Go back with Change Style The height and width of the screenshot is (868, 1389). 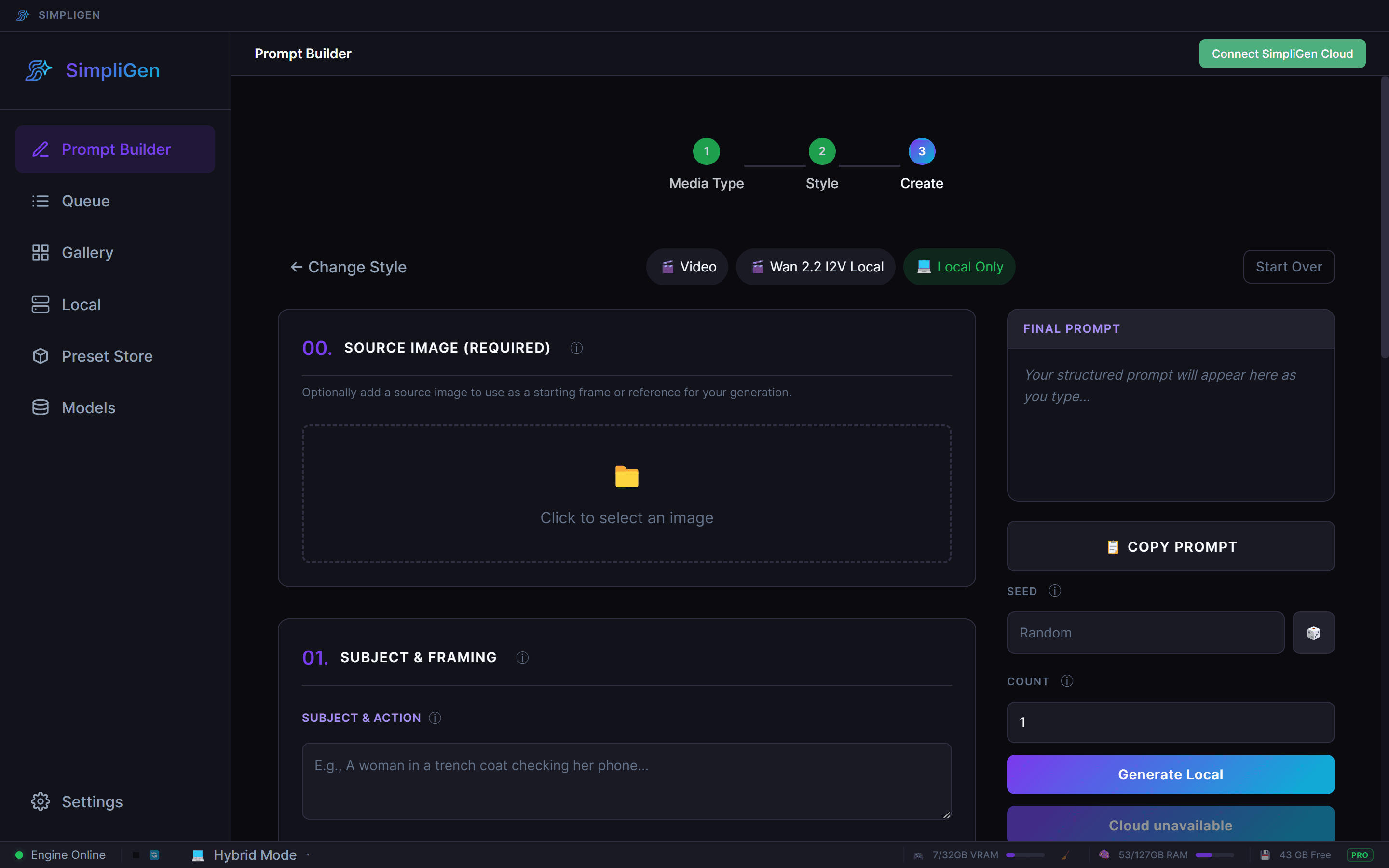[x=348, y=267]
